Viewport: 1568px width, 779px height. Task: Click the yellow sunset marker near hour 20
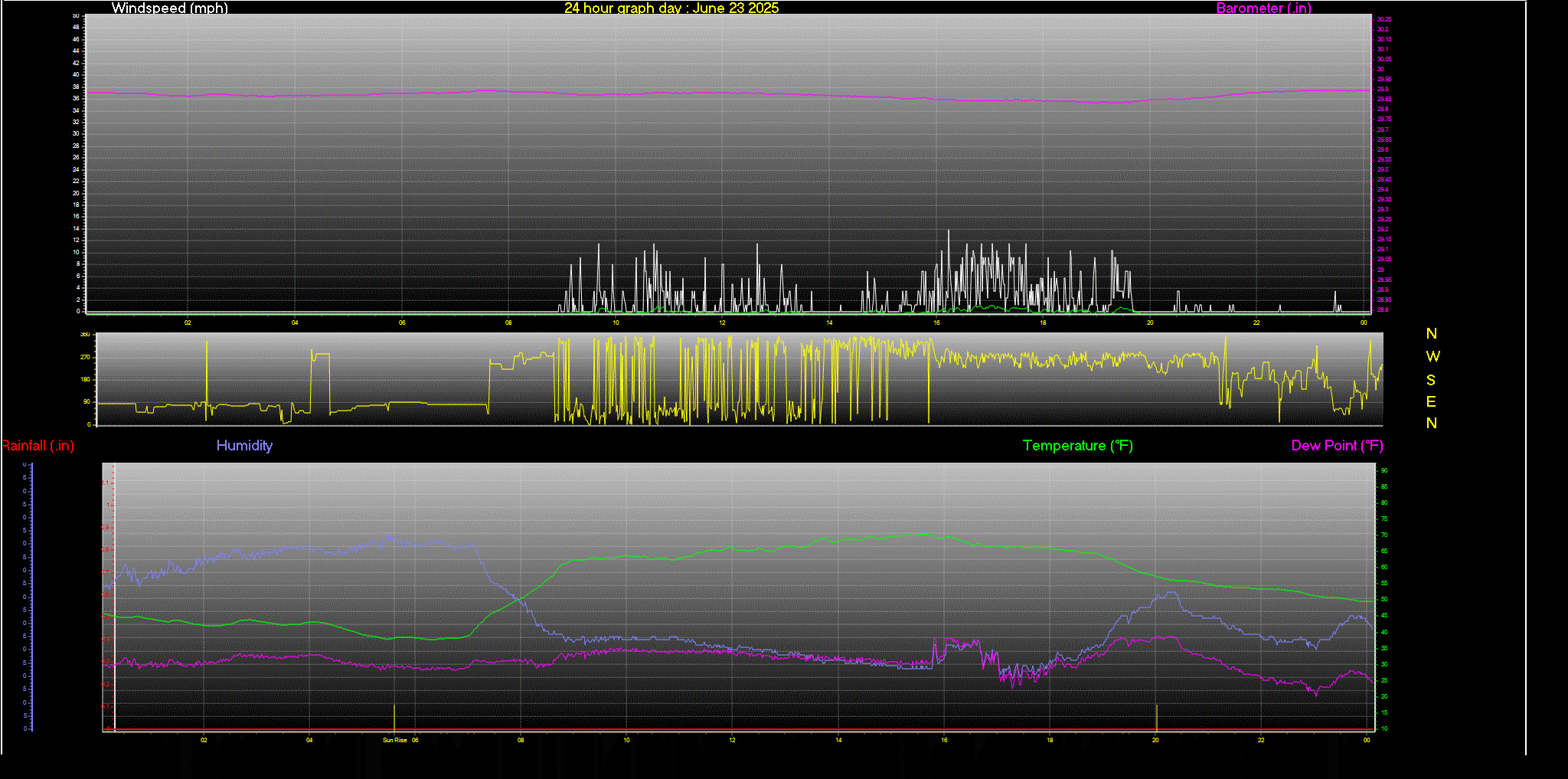tap(1156, 717)
